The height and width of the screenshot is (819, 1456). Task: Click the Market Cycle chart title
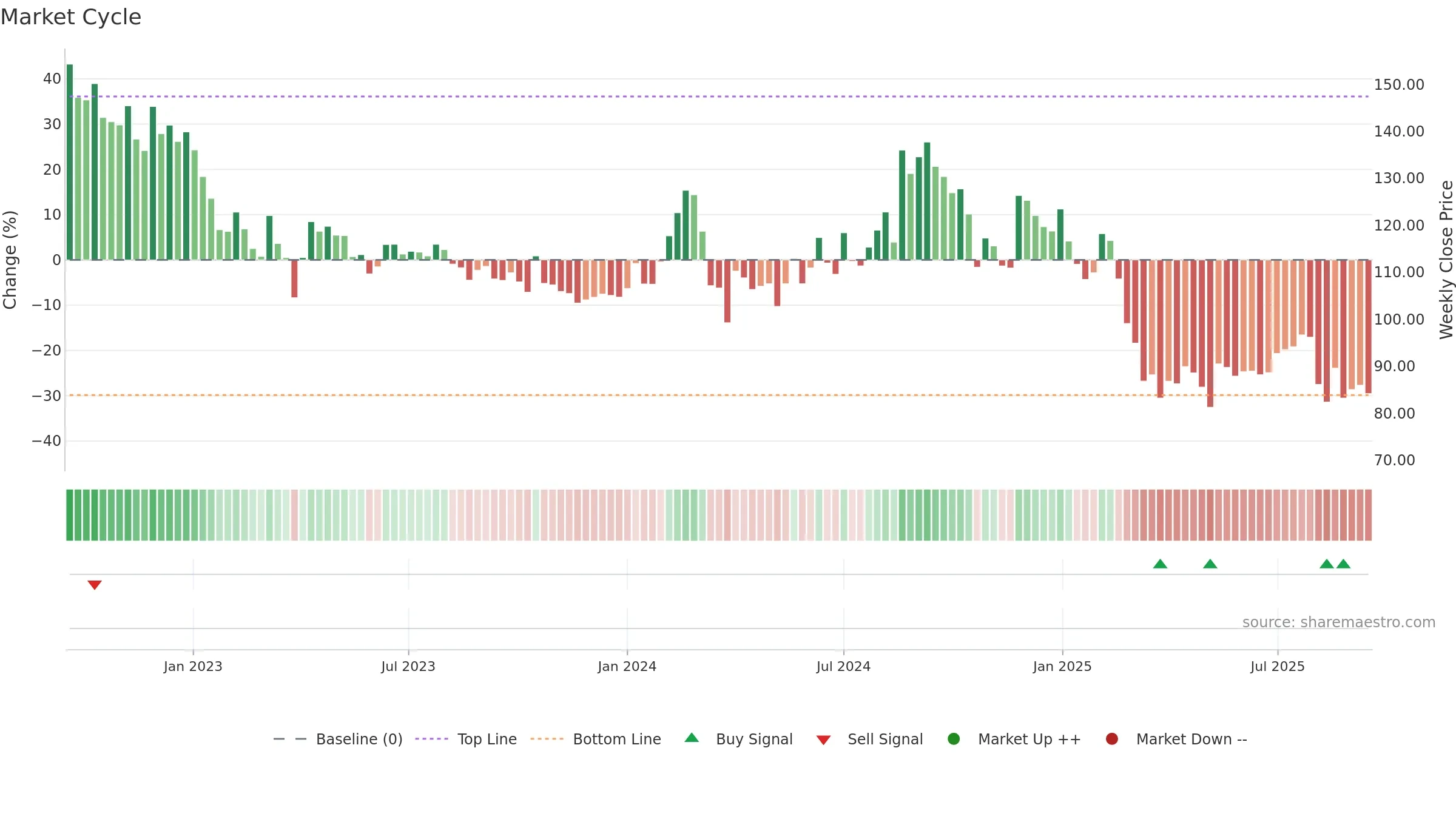71,17
